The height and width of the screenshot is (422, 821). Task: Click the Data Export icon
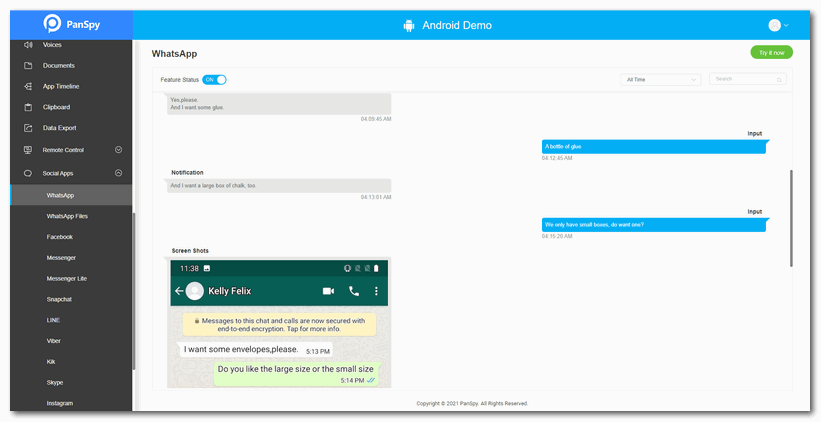tap(28, 128)
